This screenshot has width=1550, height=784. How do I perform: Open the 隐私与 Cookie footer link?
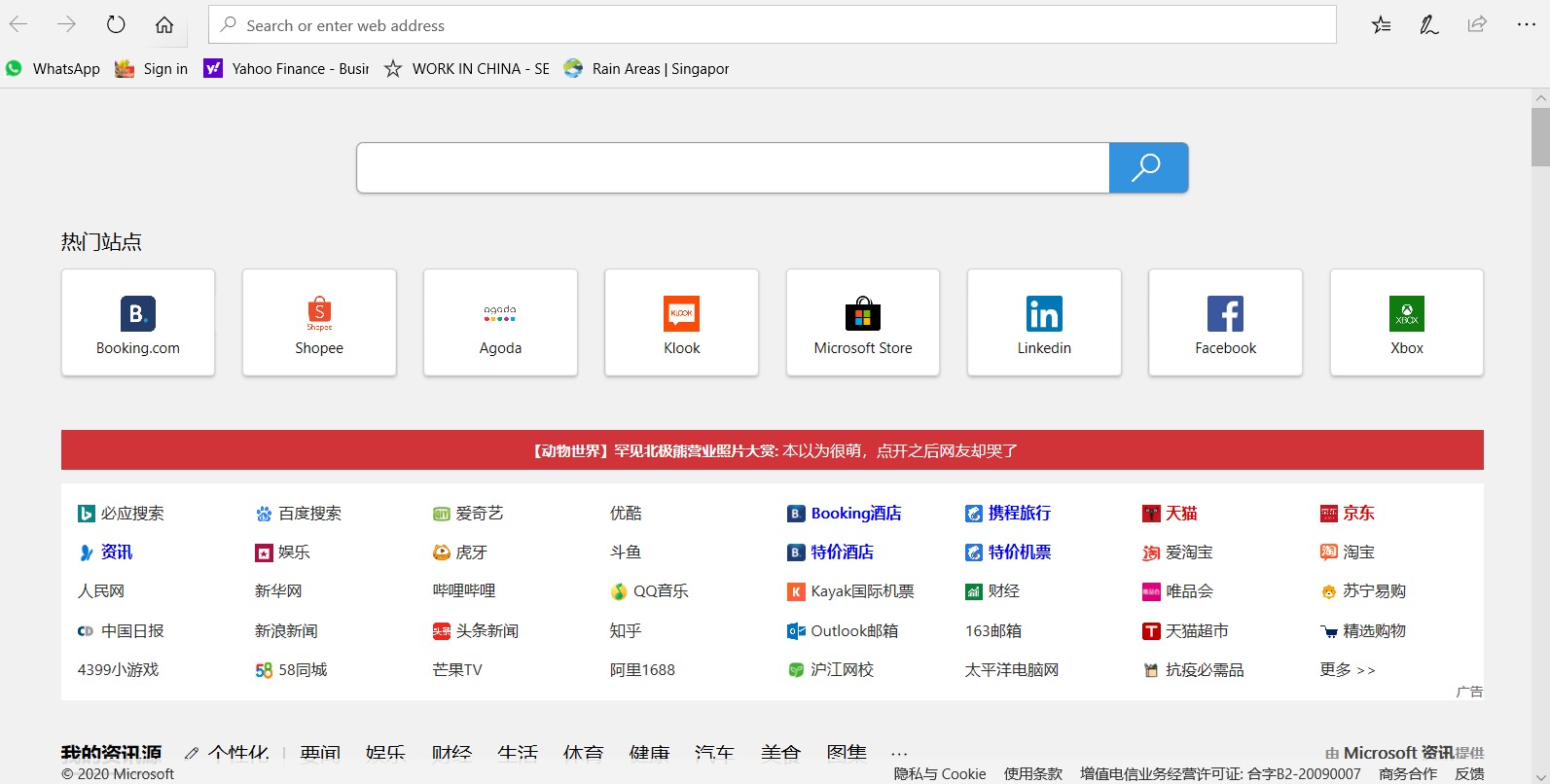point(940,774)
